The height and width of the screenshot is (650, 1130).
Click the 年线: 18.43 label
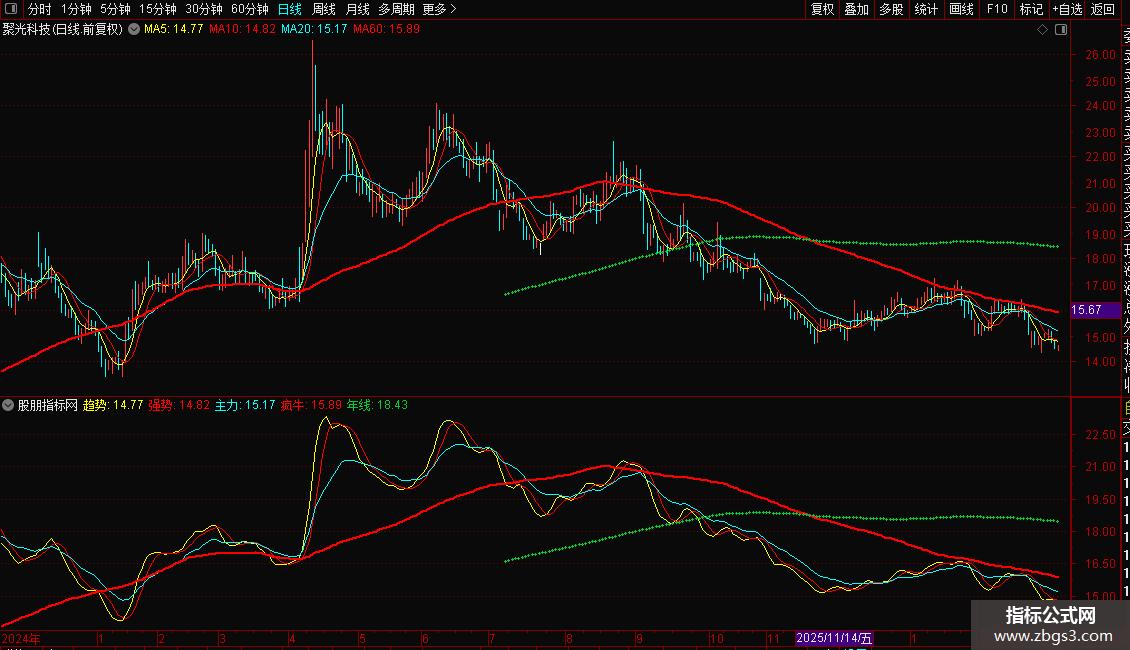coord(378,405)
